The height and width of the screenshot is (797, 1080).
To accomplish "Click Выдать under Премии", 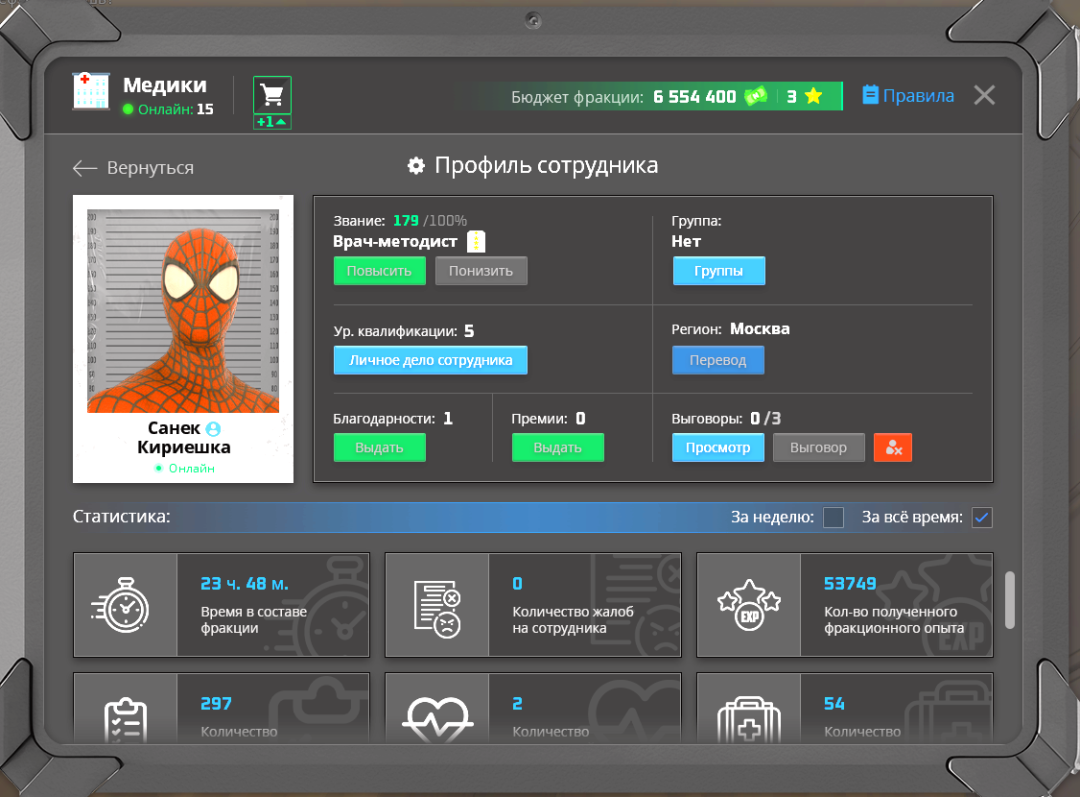I will (558, 448).
